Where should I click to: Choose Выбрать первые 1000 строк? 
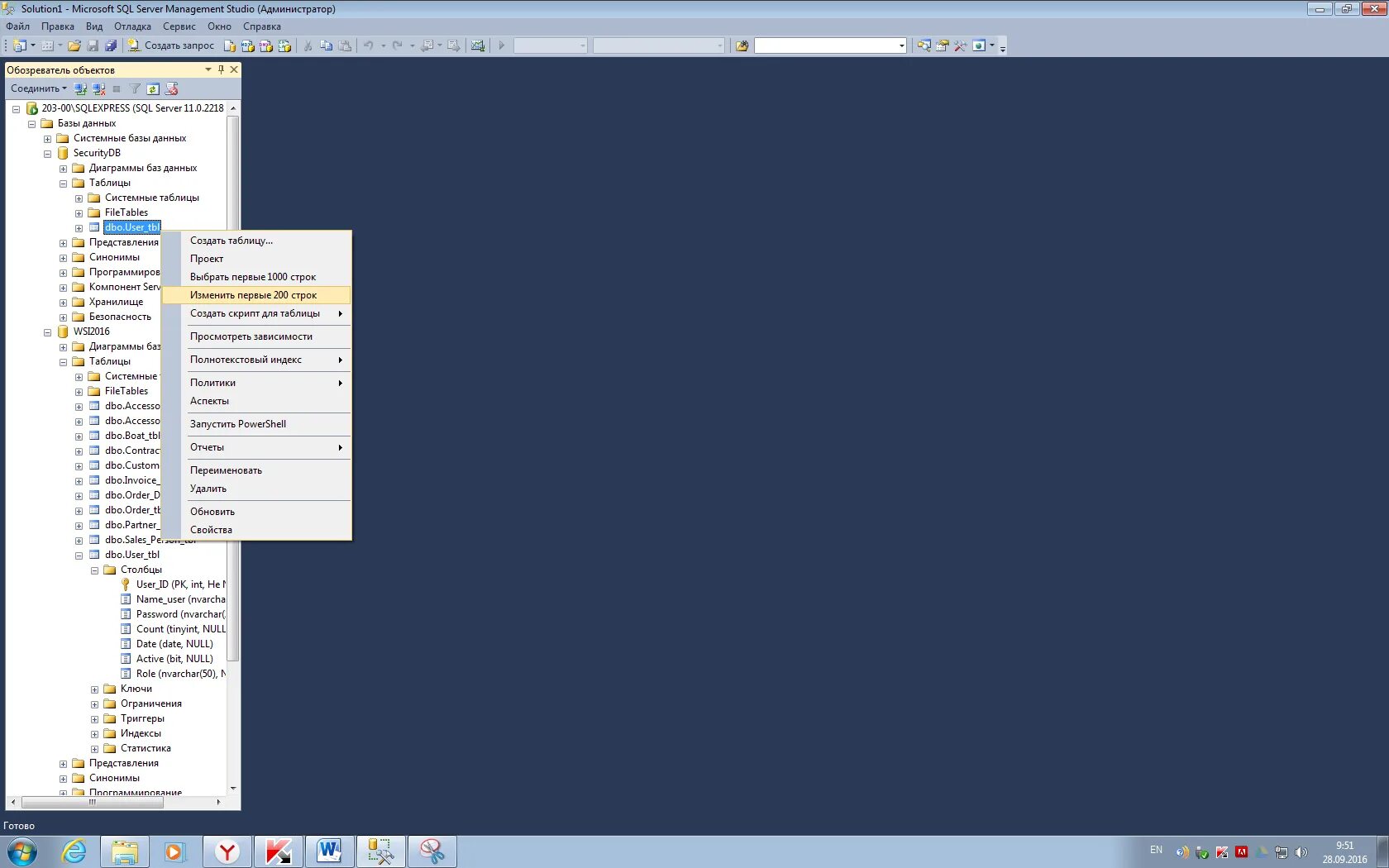pyautogui.click(x=256, y=277)
